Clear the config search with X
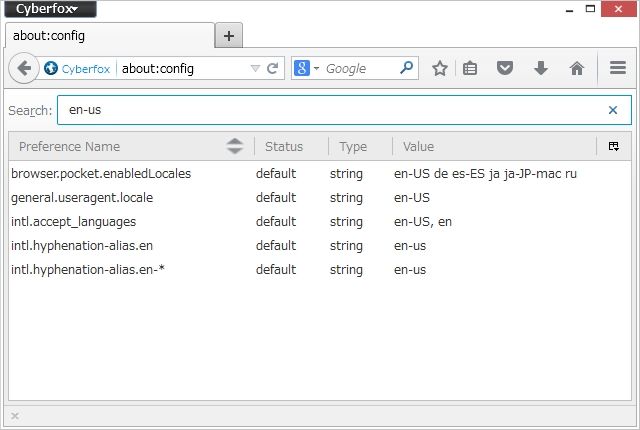 (x=613, y=110)
